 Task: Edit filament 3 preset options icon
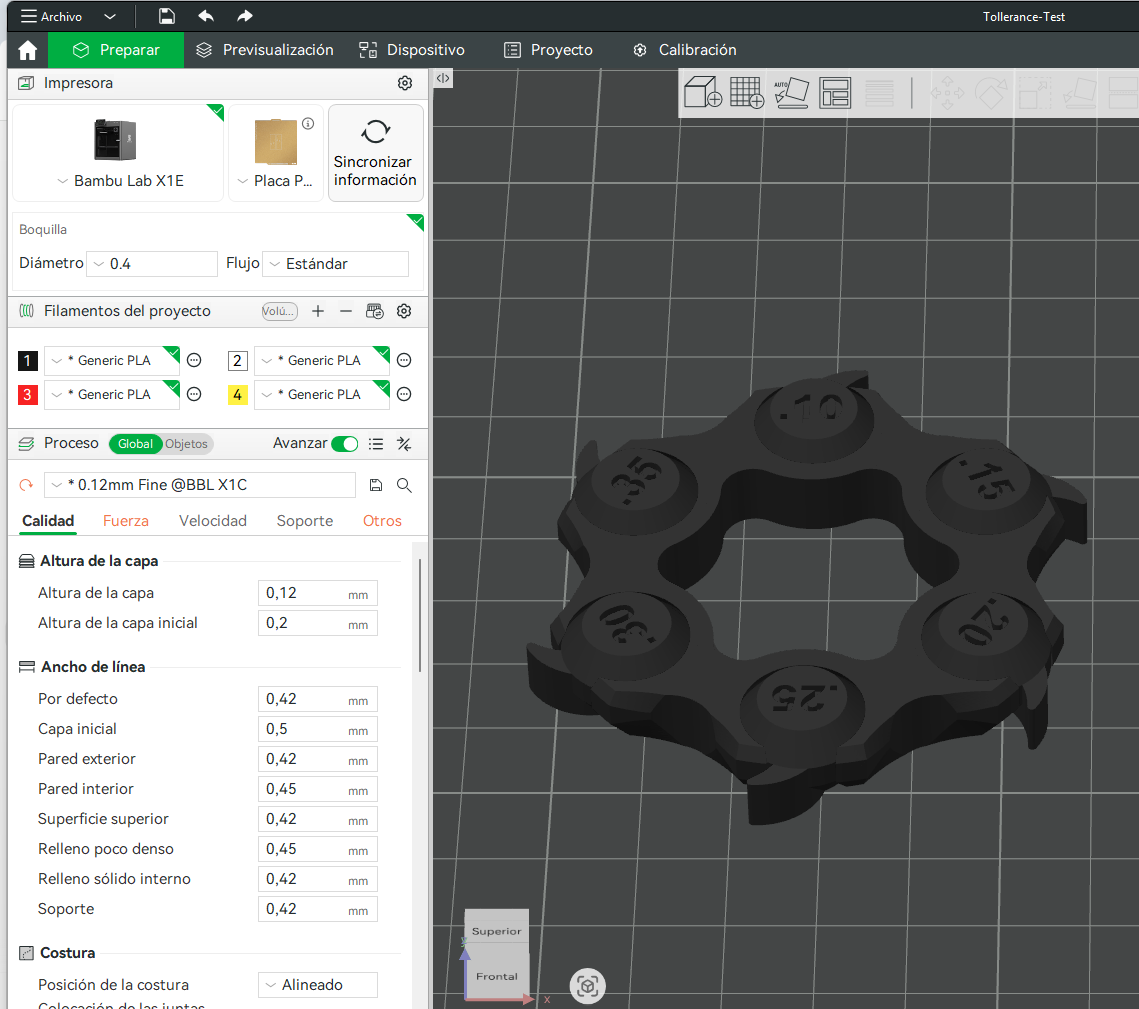pos(194,394)
